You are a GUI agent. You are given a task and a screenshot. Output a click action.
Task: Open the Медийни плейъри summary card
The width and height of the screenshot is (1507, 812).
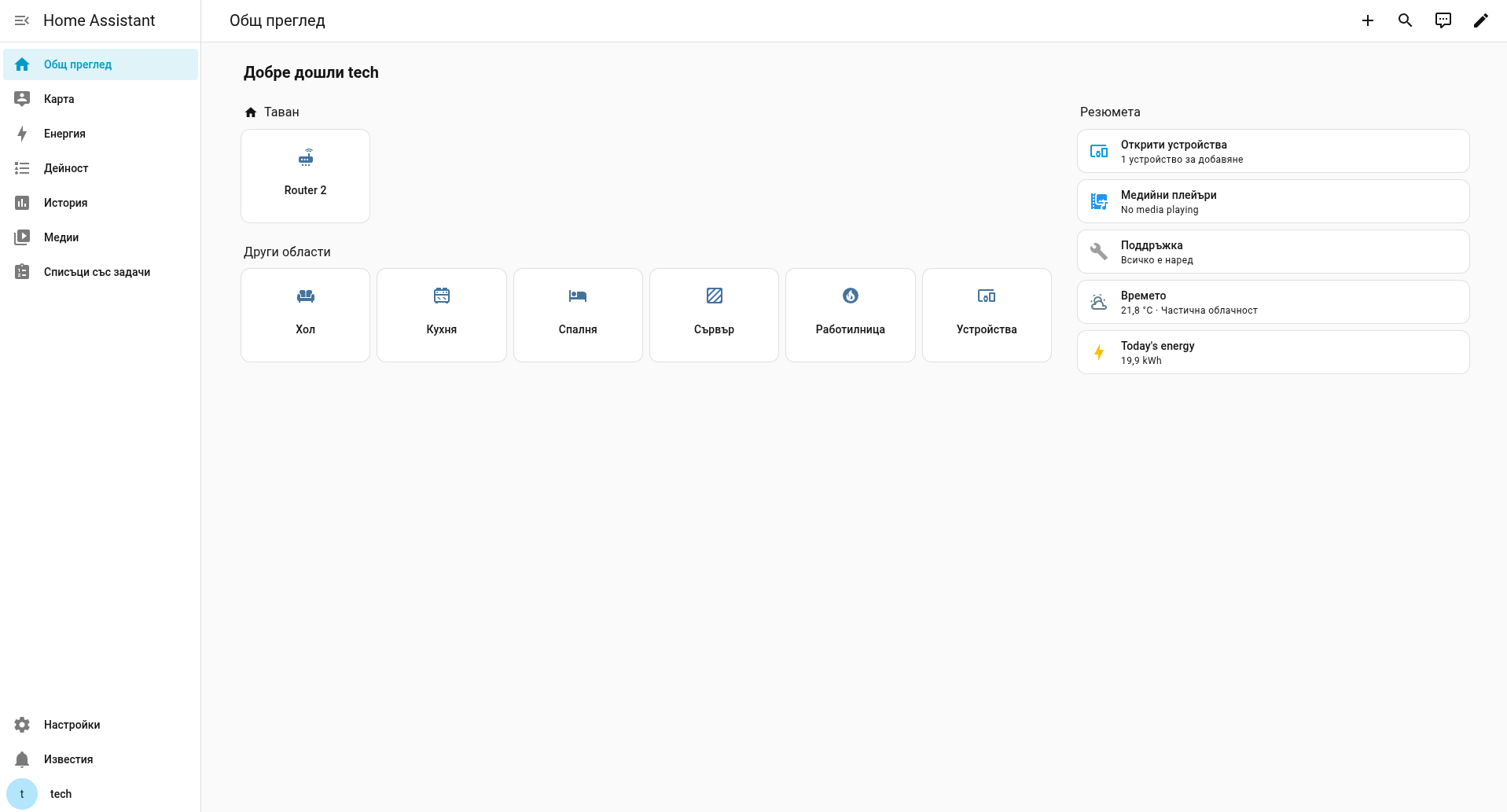[x=1273, y=201]
